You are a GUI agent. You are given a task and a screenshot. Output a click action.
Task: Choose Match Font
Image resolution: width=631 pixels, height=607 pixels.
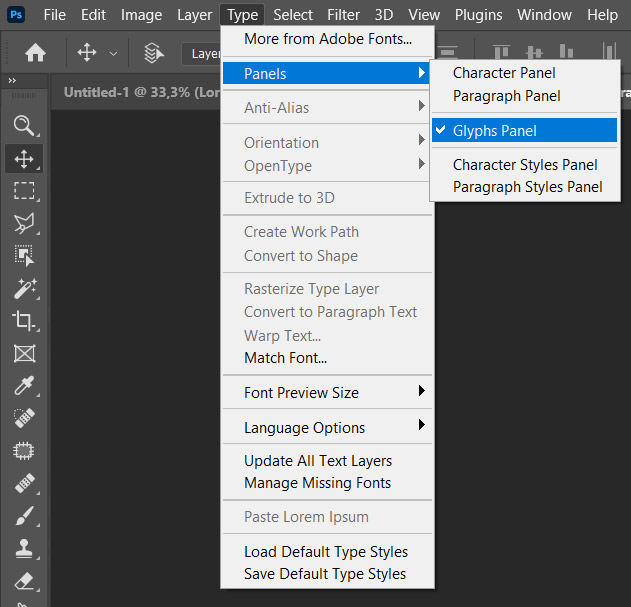coord(327,357)
